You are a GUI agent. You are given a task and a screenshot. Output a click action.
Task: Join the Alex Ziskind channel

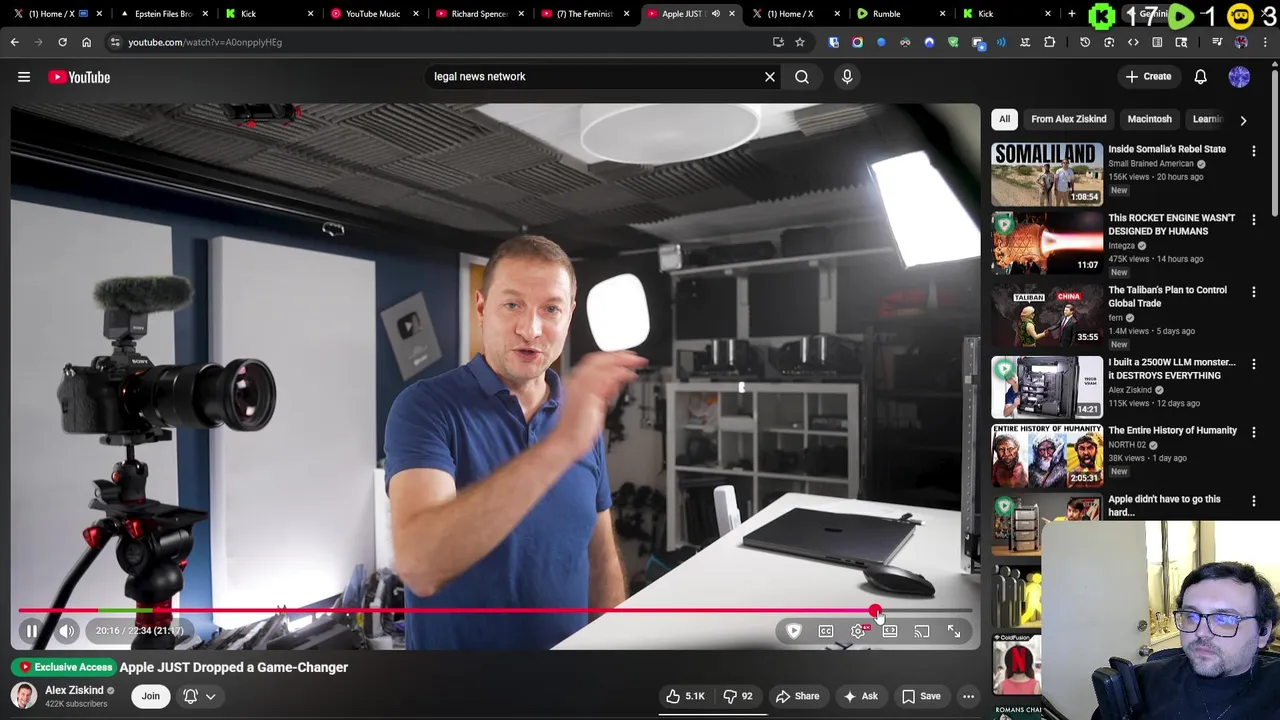point(150,696)
